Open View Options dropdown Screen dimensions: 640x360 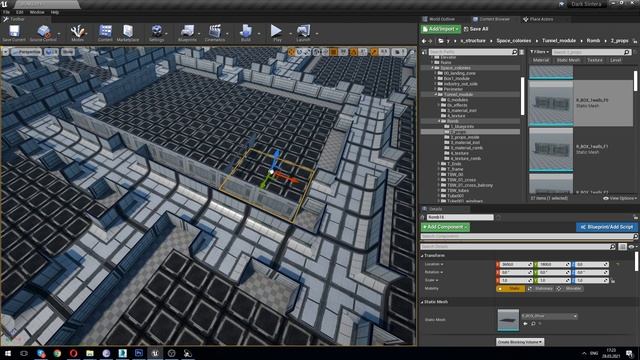click(x=620, y=198)
